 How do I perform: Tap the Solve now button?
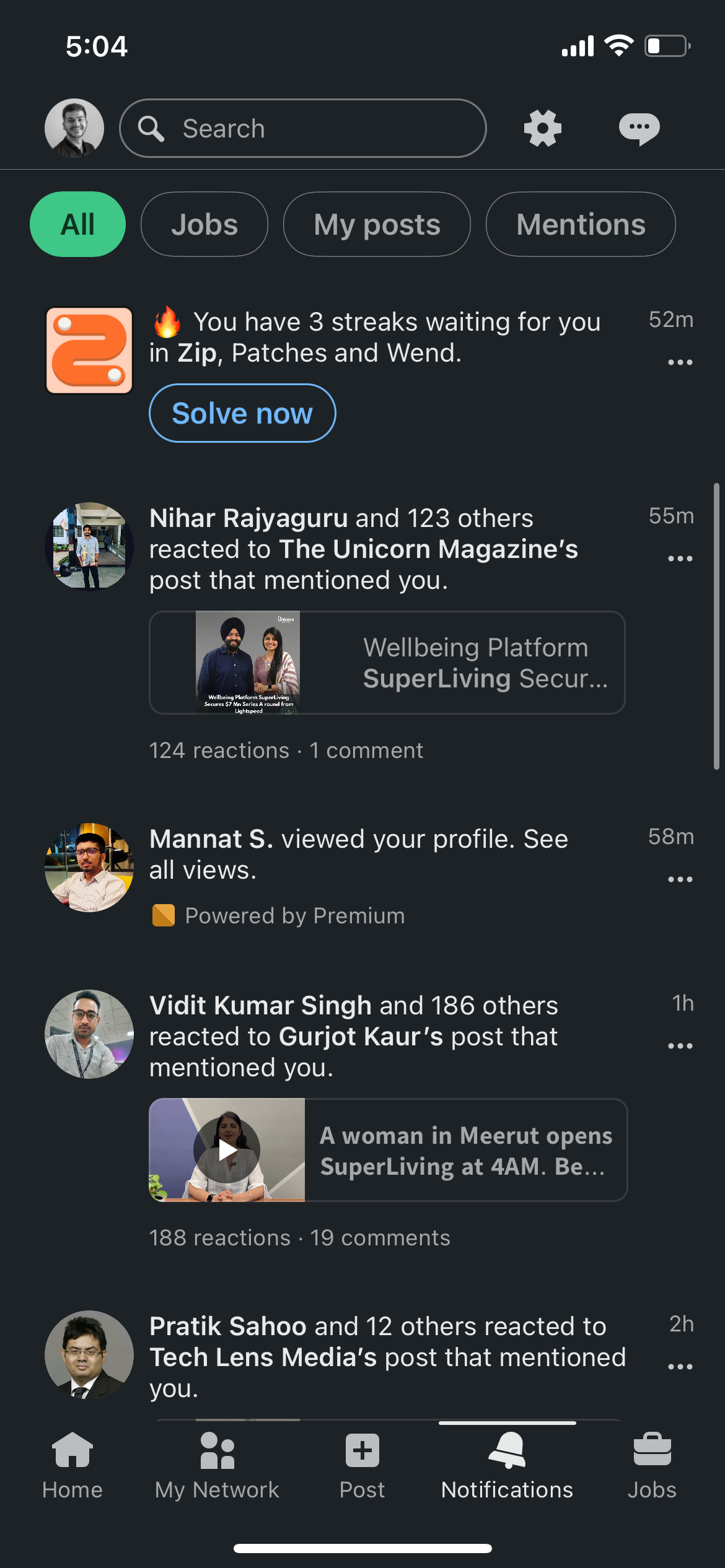click(x=242, y=413)
